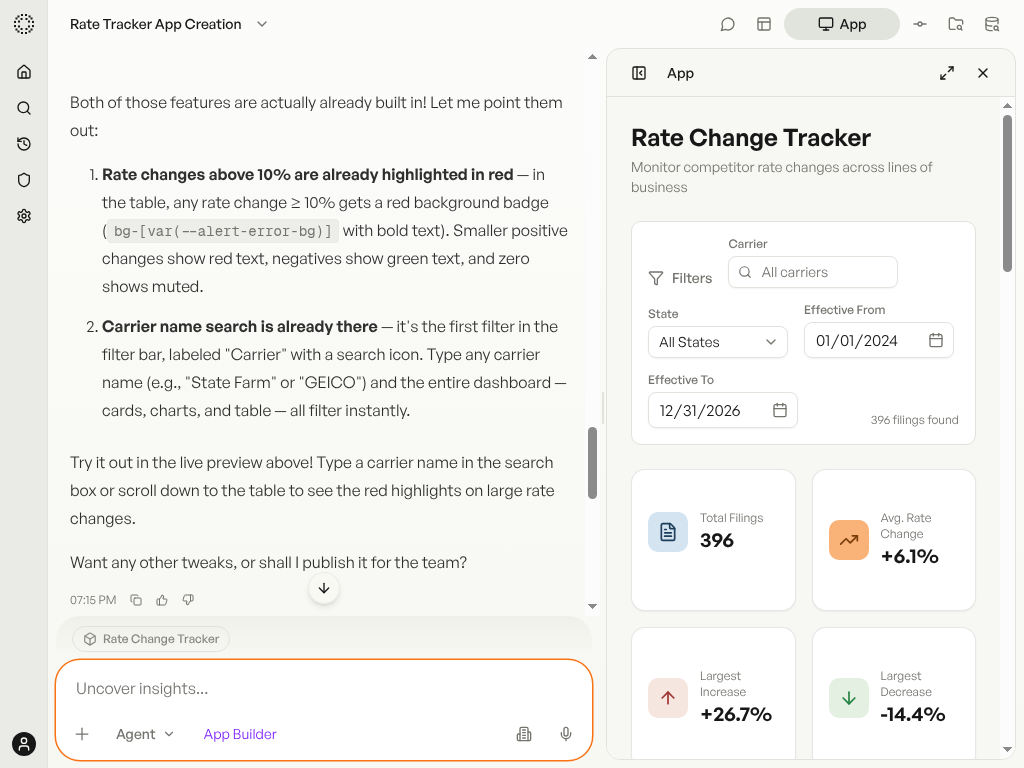Open Settings gear in the sidebar
Image resolution: width=1024 pixels, height=768 pixels.
[x=24, y=216]
